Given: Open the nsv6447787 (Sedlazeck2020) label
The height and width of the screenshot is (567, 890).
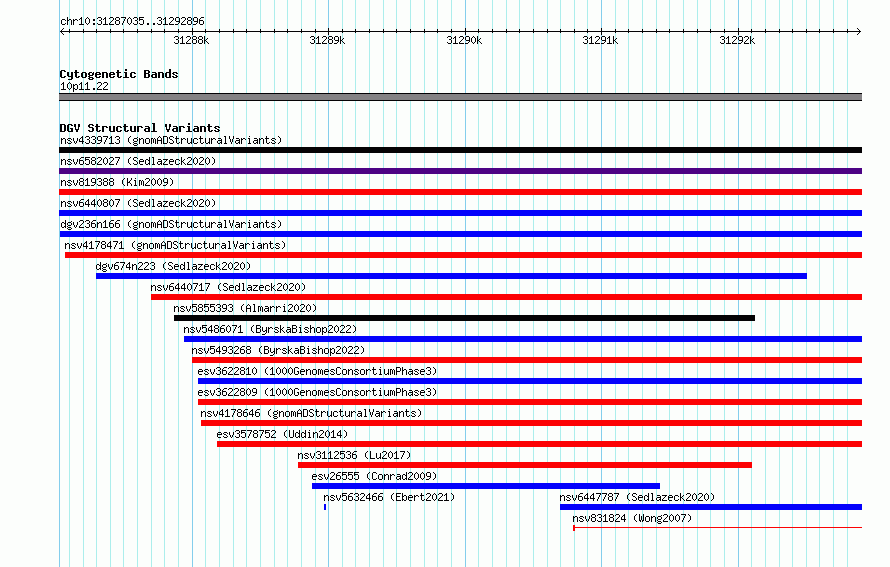Looking at the screenshot, I should tap(637, 497).
